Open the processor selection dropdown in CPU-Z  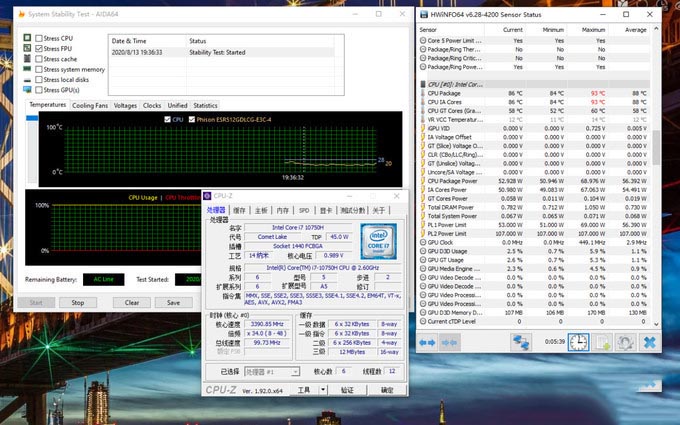295,372
